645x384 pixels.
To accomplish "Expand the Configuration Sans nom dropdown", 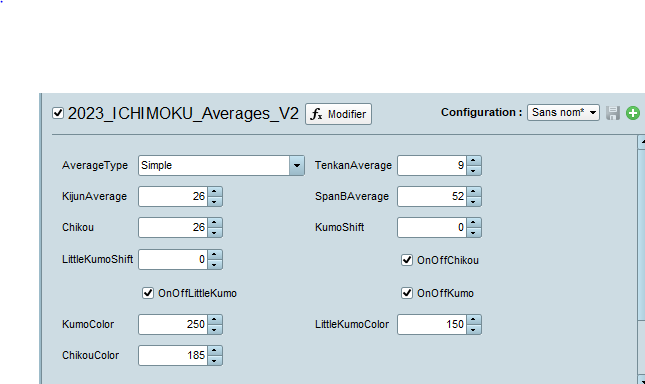I will click(563, 112).
